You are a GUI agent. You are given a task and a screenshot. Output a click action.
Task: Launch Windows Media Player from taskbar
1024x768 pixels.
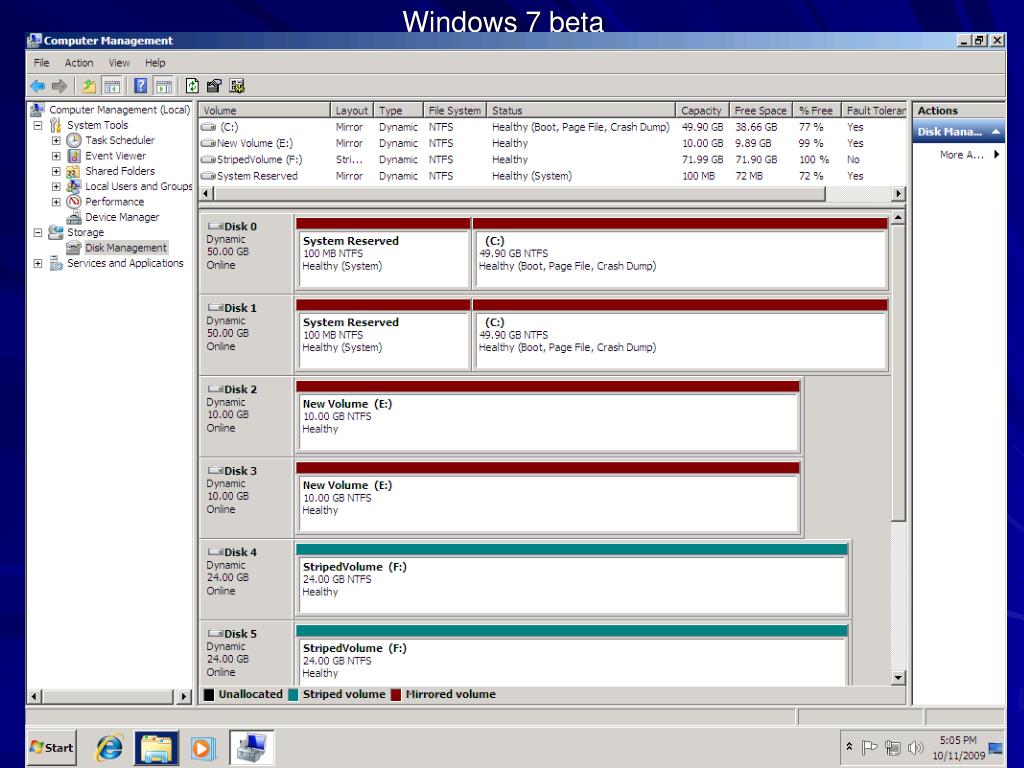202,748
